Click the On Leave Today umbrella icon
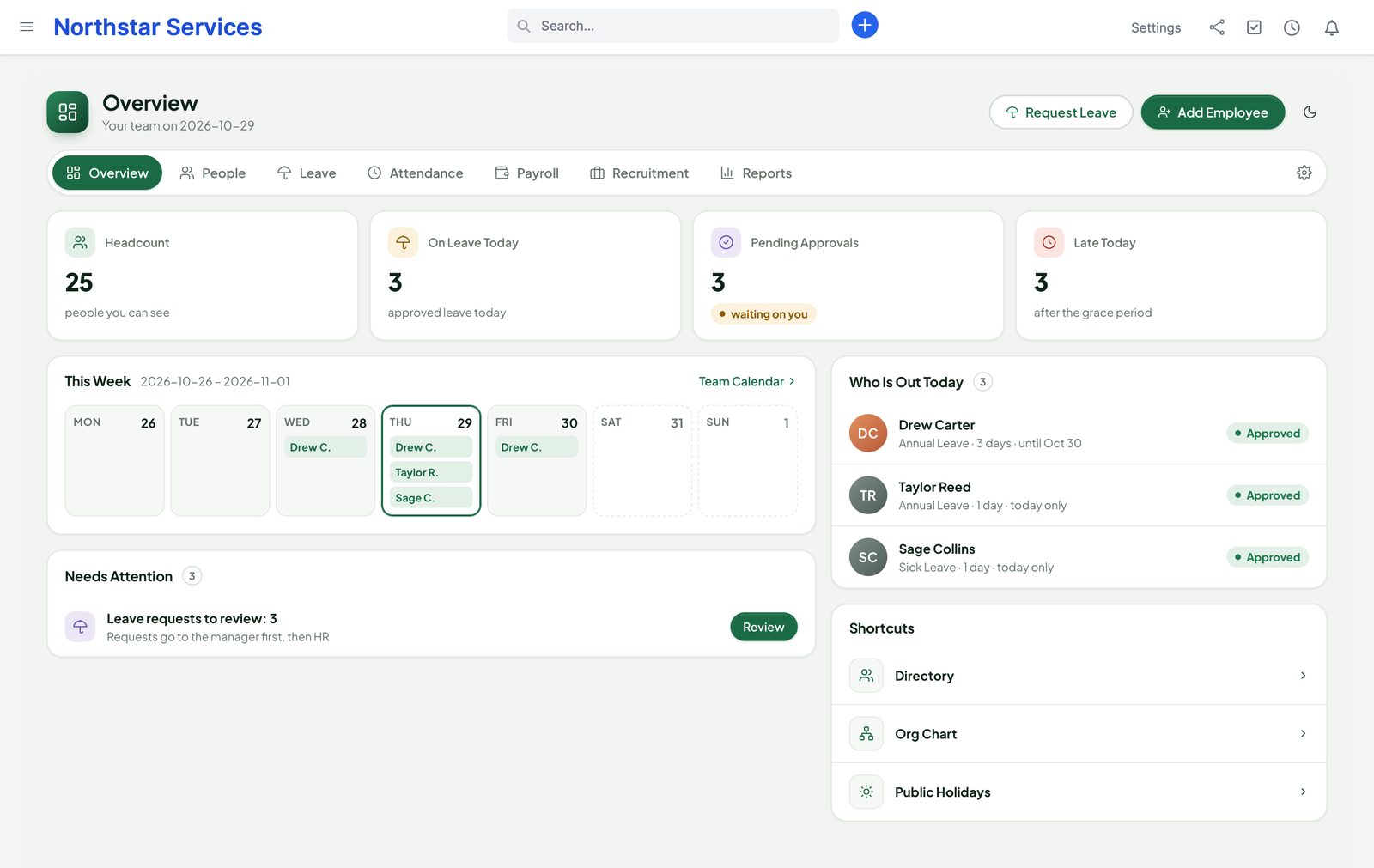Screen dimensions: 1374x868 coord(403,243)
